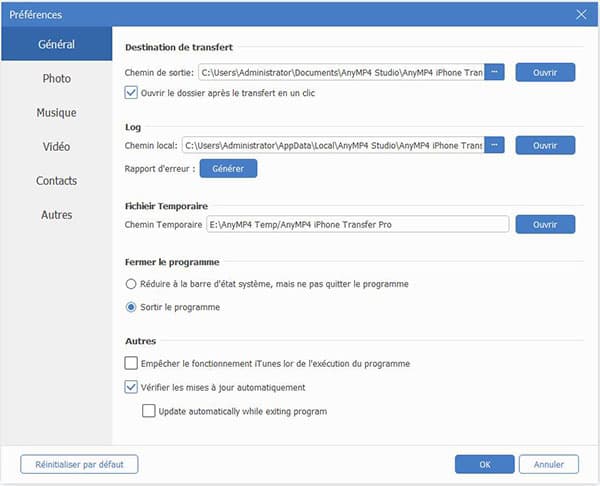Viewport: 600px width, 486px height.
Task: Open the Musique preferences tab
Action: pyautogui.click(x=56, y=113)
